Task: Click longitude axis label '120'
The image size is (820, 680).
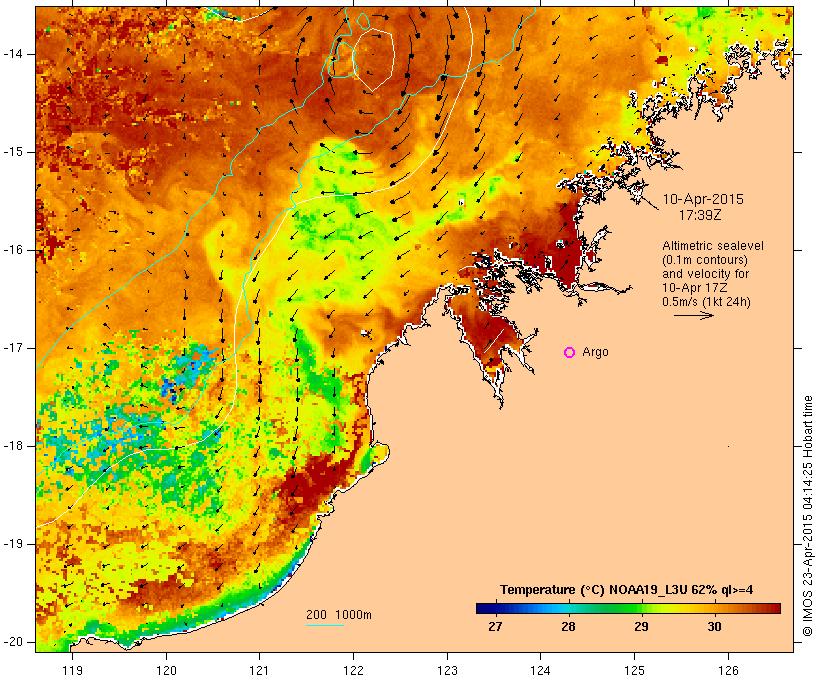Action: coord(166,670)
